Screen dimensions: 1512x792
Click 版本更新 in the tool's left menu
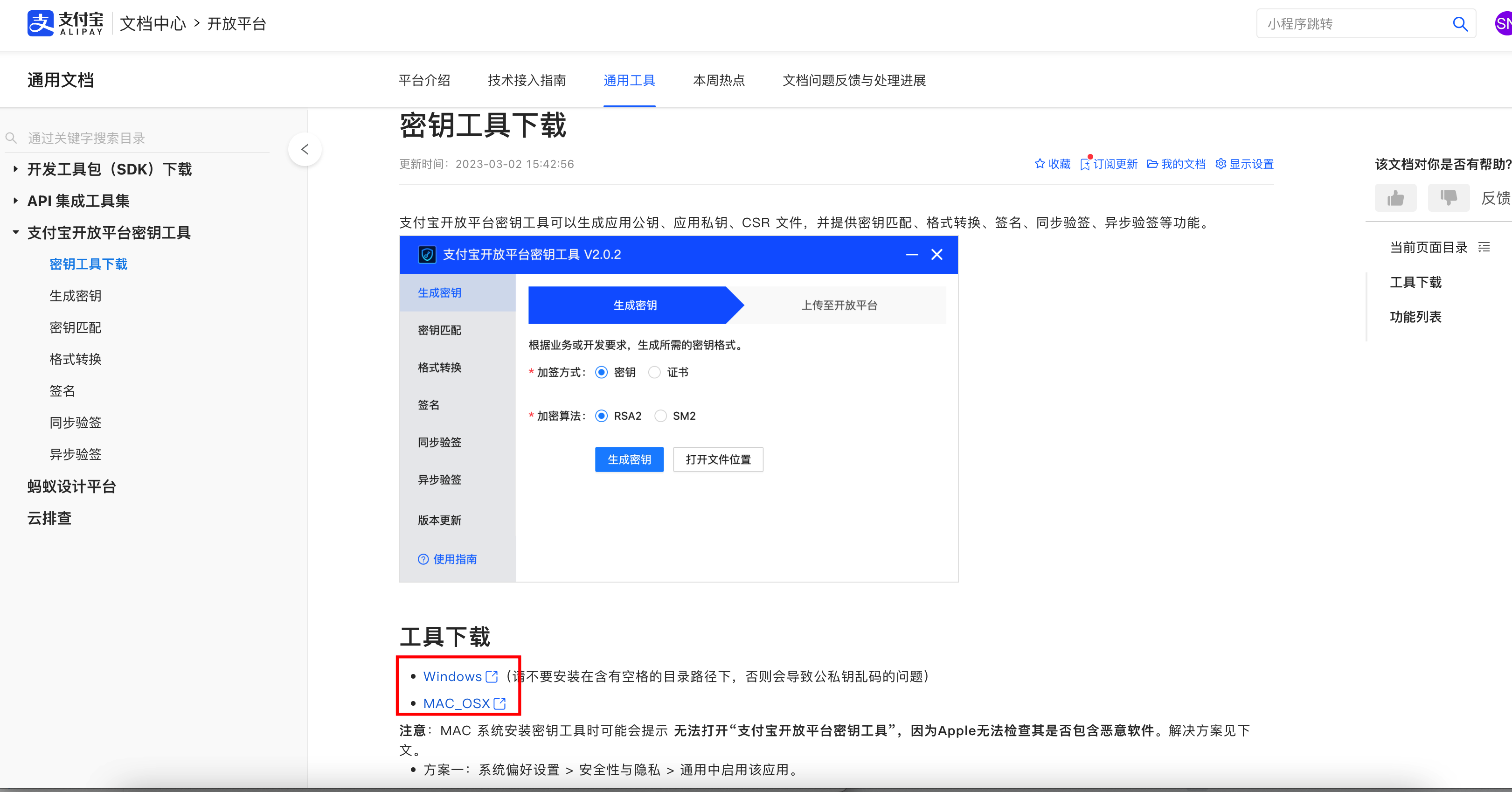click(x=440, y=520)
